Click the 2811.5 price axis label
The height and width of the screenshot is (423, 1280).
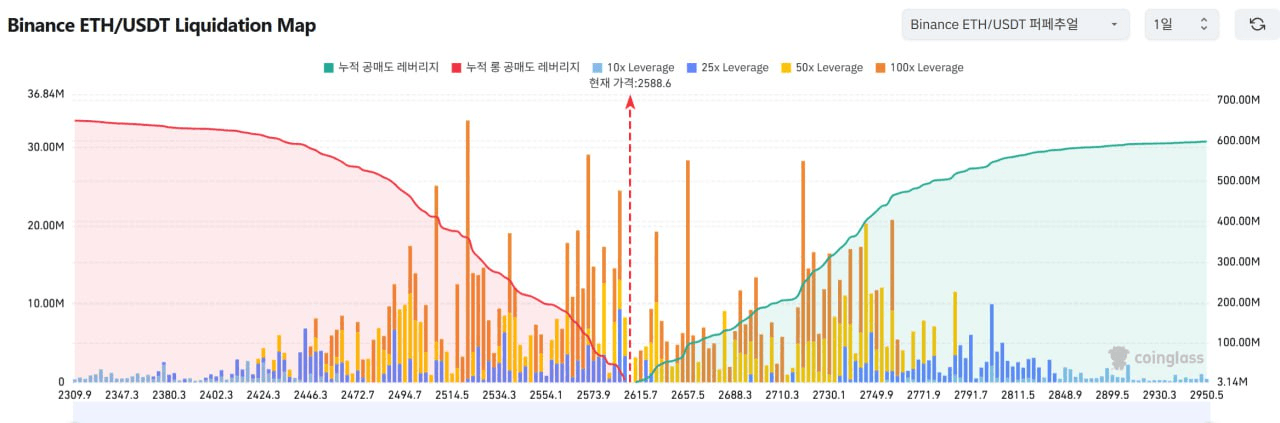click(1017, 396)
